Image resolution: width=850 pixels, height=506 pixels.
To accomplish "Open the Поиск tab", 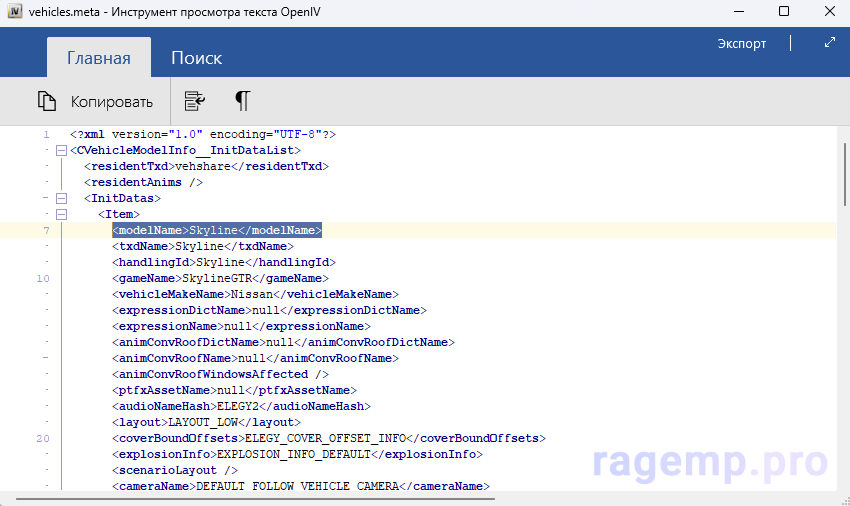I will (196, 58).
